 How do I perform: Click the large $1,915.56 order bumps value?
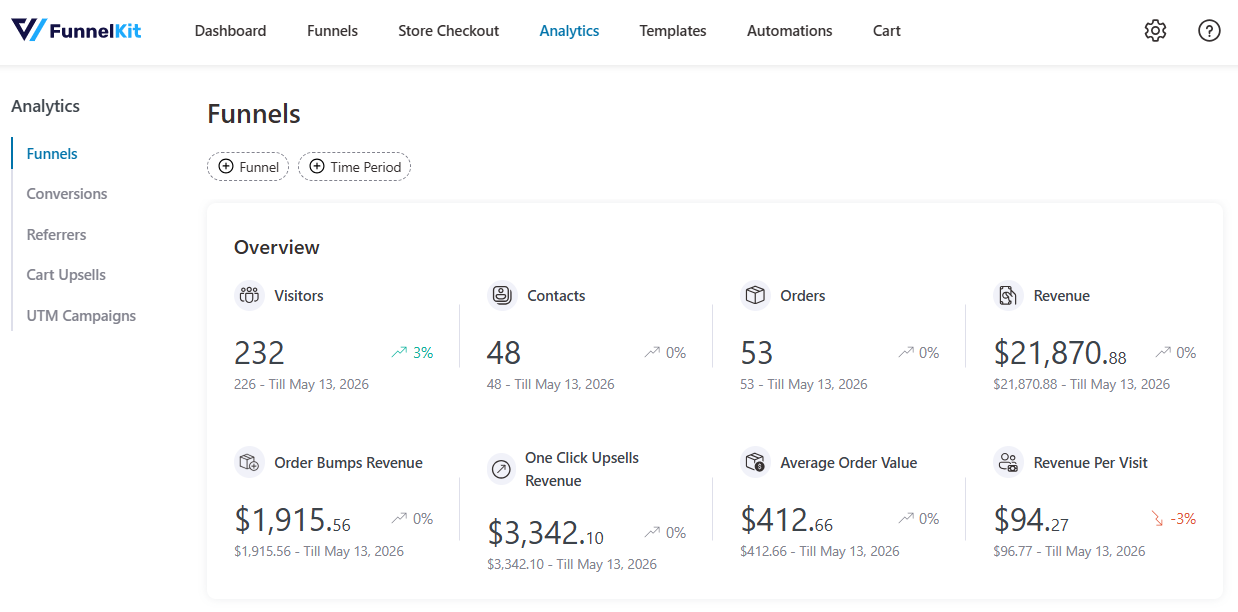click(292, 519)
